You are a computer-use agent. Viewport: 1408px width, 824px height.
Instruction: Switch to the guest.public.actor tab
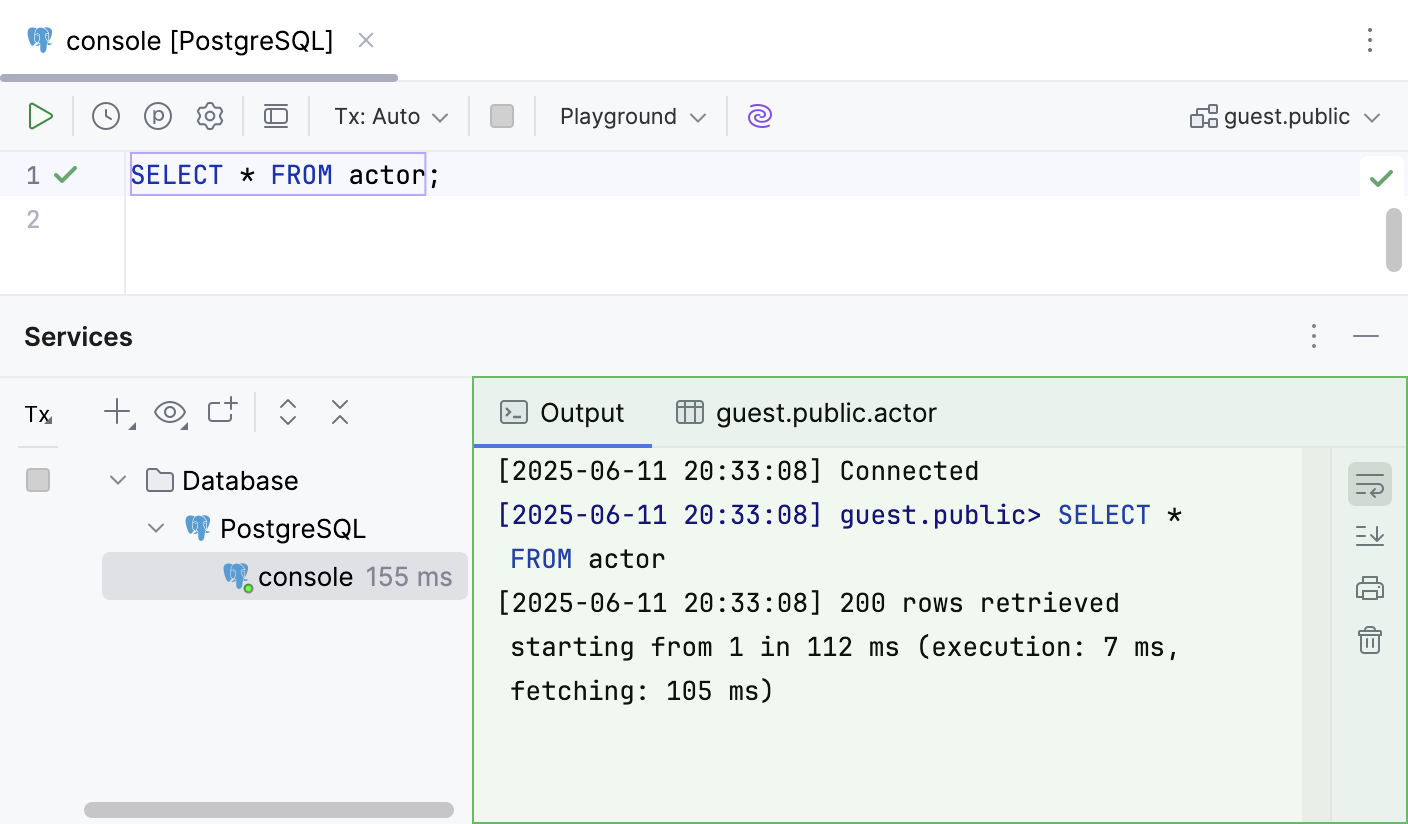click(x=807, y=413)
